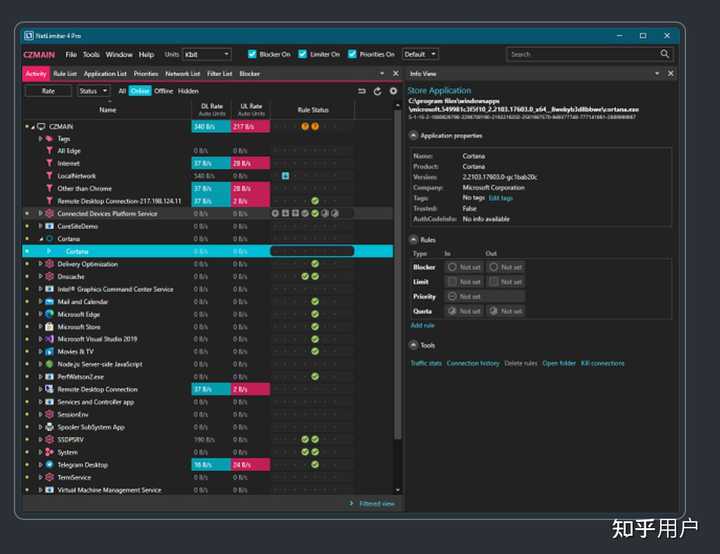Click green check icon on Delivery Optimization row
Screen dimensions: 720x554
coord(315,264)
